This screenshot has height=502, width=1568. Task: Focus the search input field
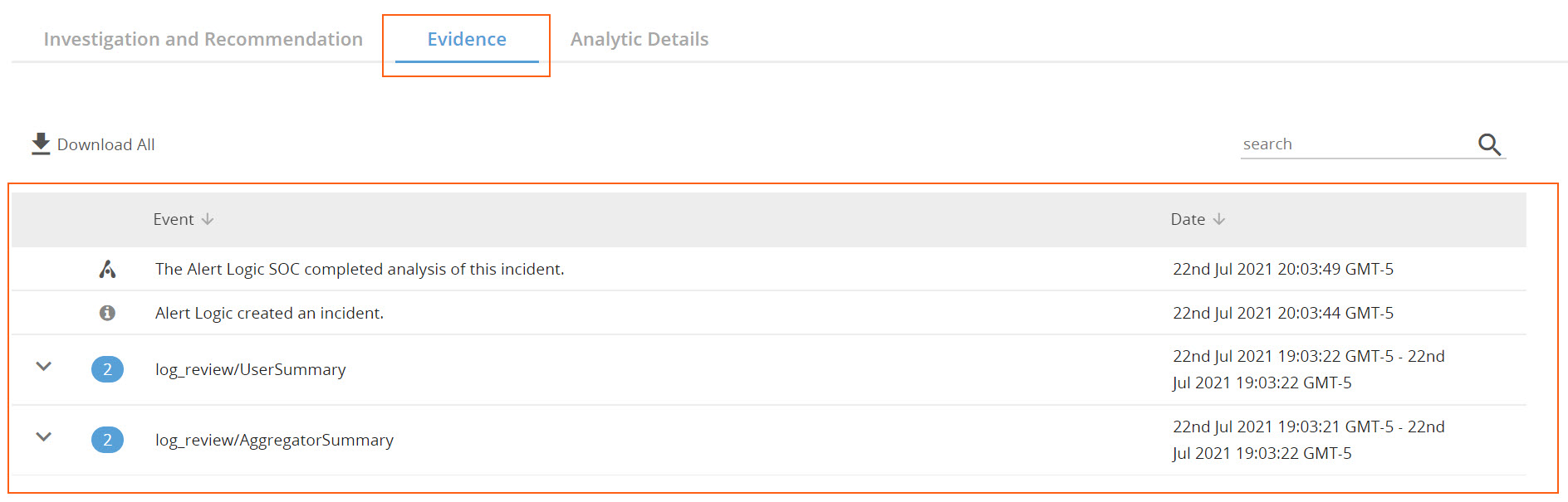[1355, 144]
